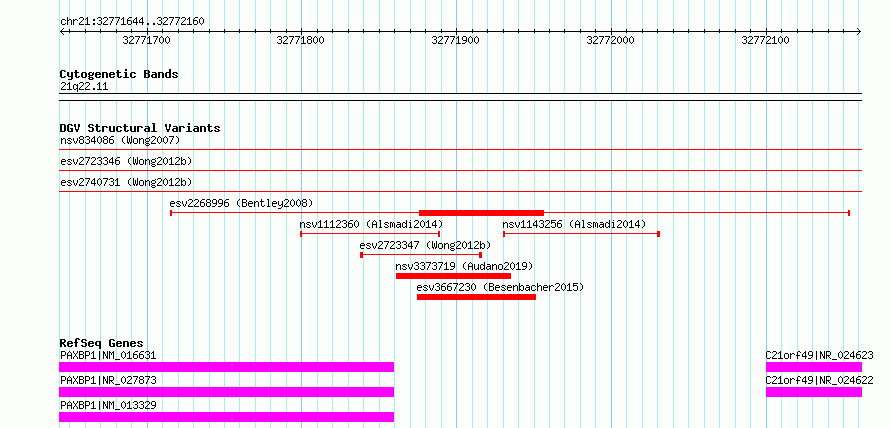Click the esv2723347 red span line
This screenshot has height=428, width=890.
421,255
